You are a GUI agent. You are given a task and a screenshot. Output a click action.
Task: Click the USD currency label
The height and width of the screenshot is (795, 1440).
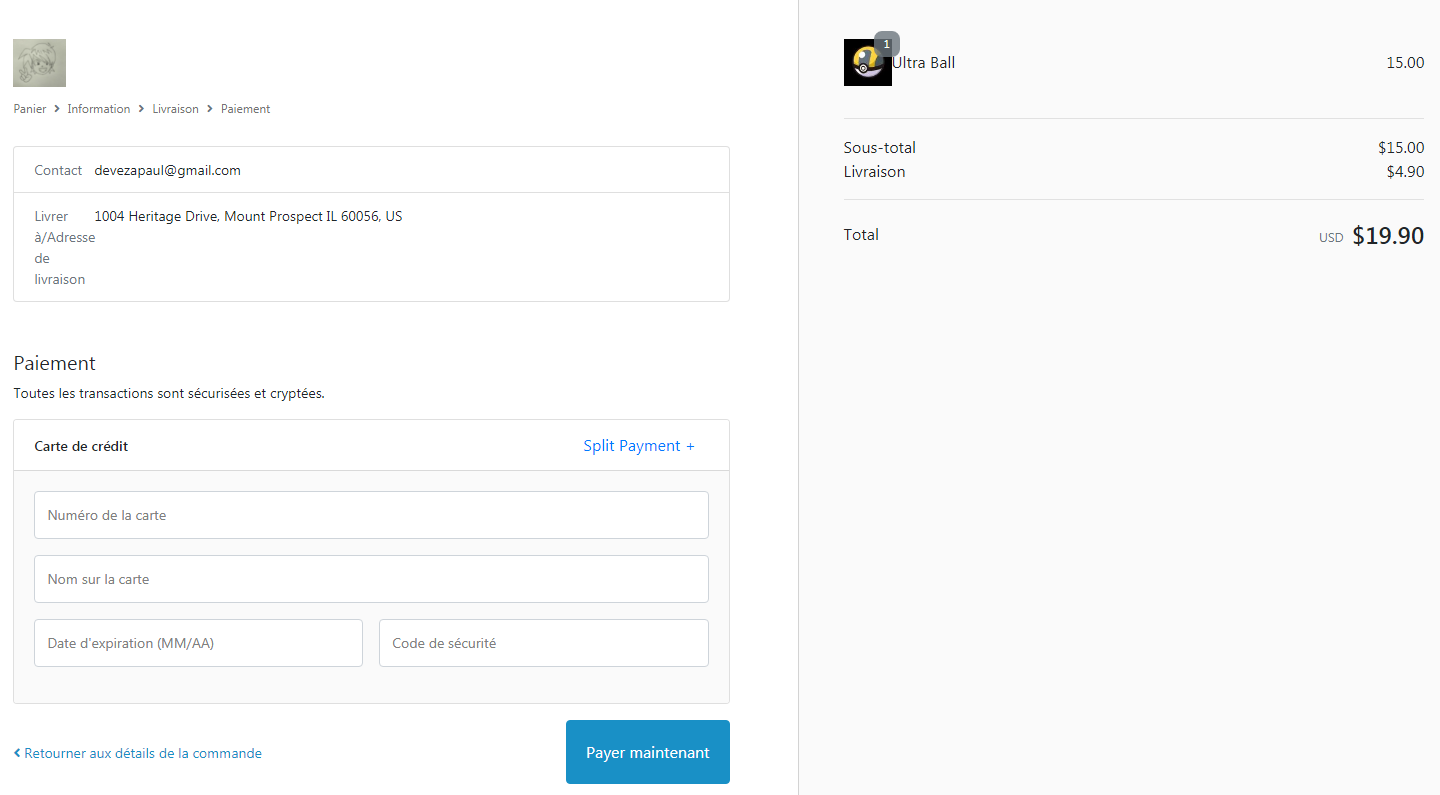[1331, 238]
